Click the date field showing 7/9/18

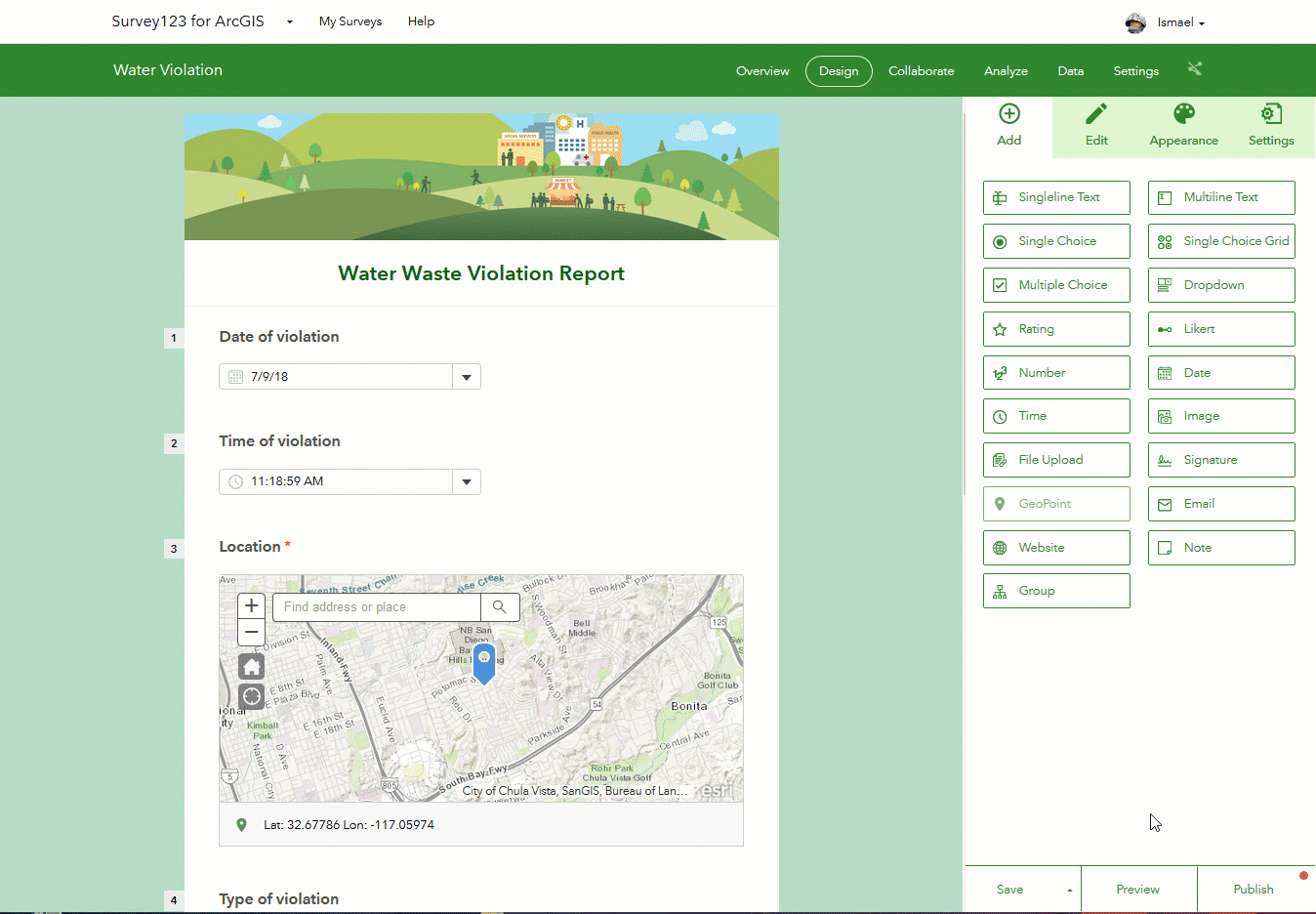point(336,377)
